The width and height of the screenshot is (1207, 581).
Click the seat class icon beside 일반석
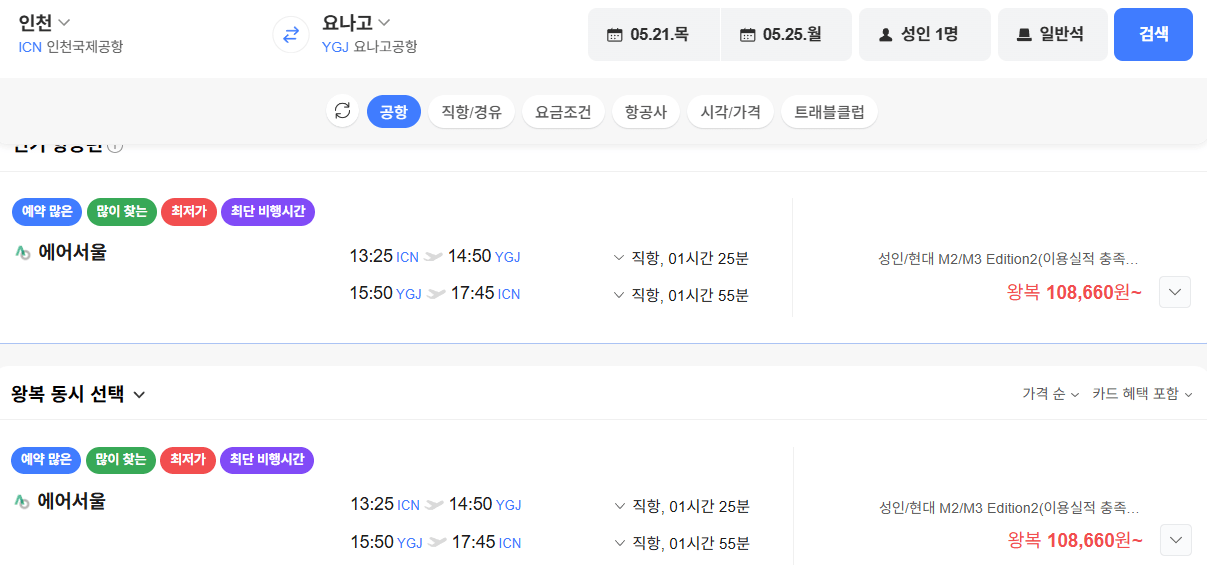[x=1023, y=33]
